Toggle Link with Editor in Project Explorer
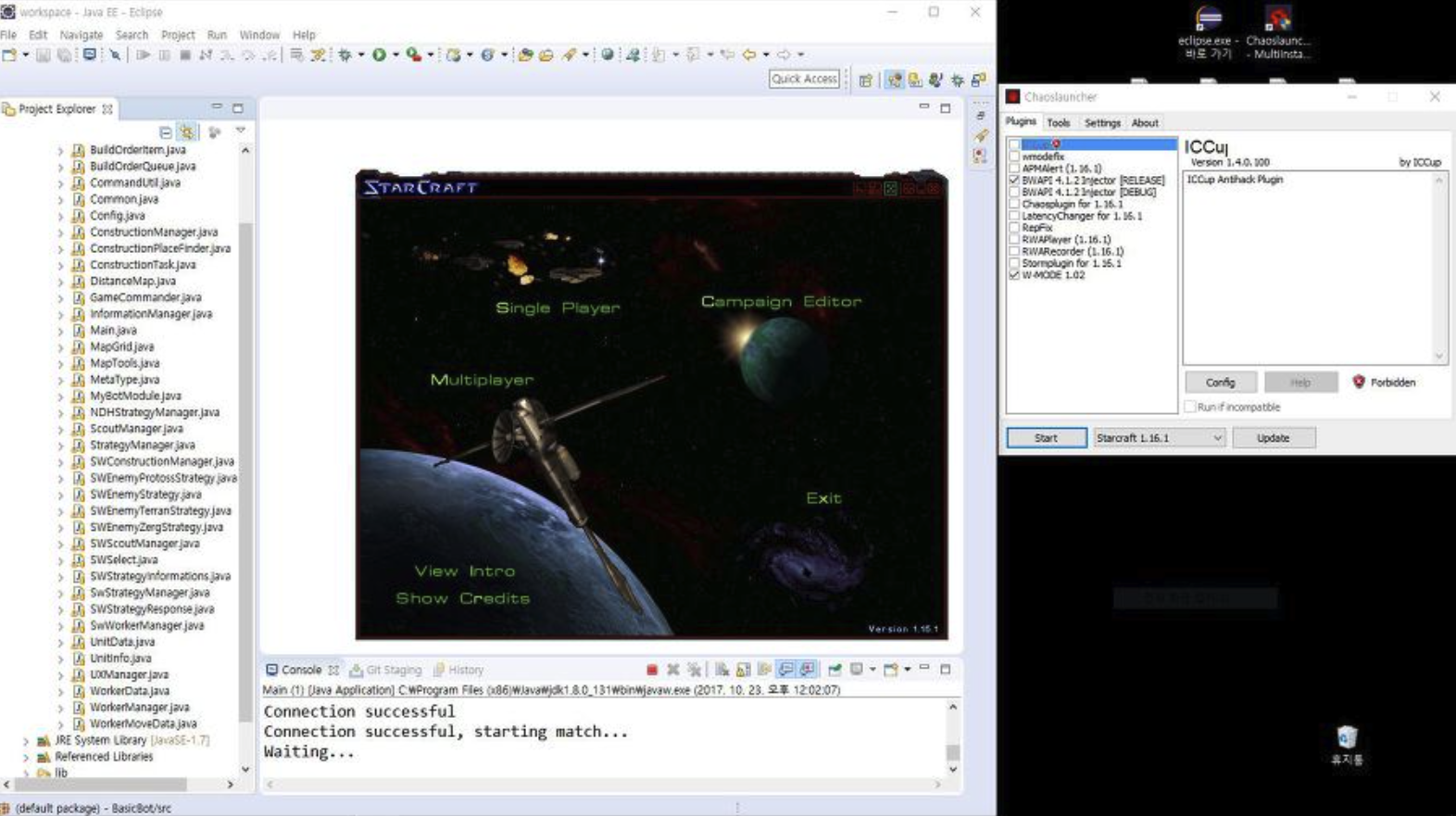This screenshot has width=1456, height=816. pyautogui.click(x=187, y=132)
